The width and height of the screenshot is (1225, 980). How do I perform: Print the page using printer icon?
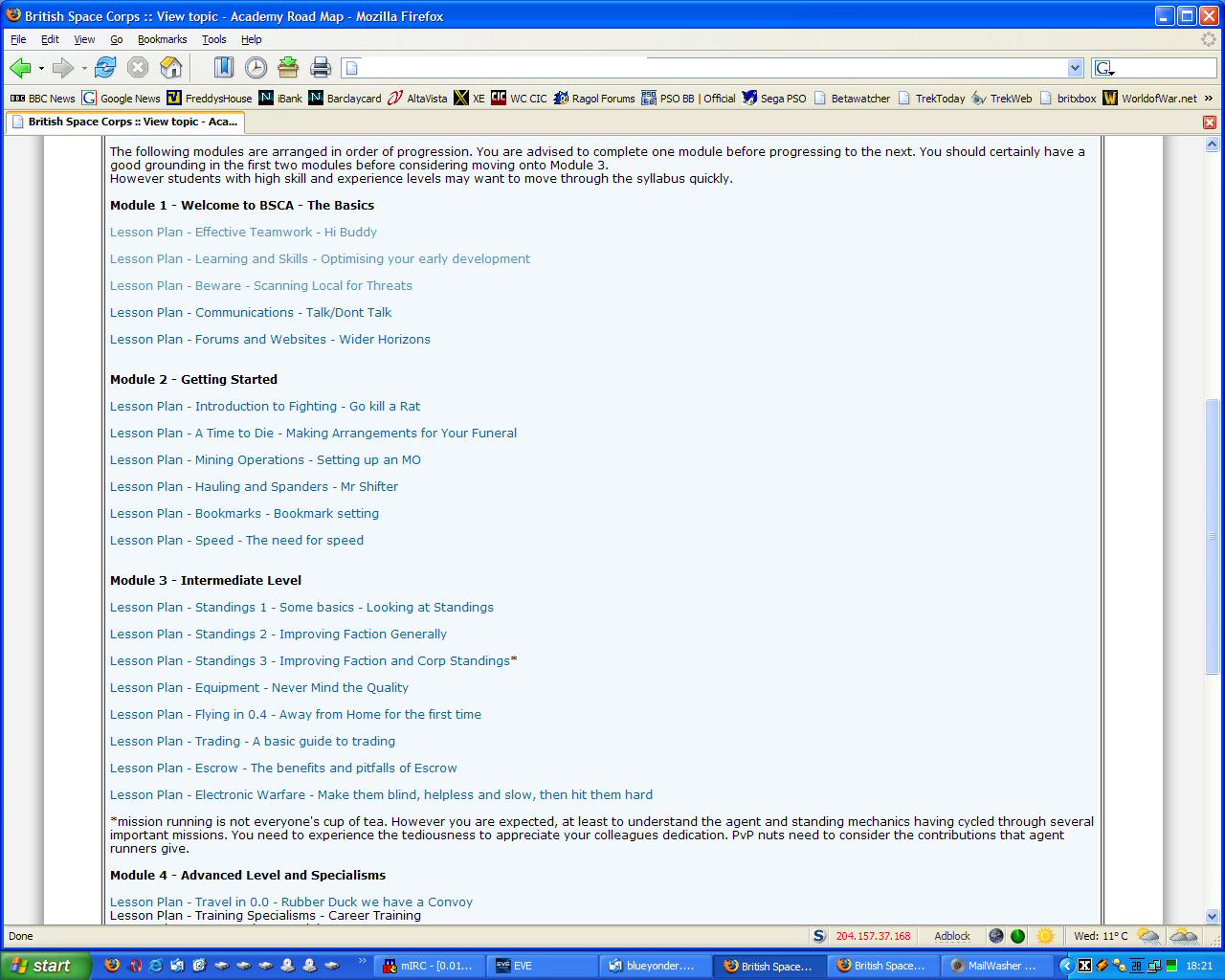tap(321, 67)
